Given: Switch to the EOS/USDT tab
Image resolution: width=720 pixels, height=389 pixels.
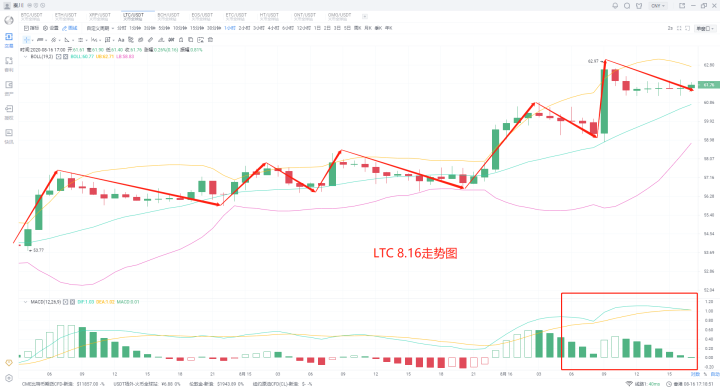Looking at the screenshot, I should coord(202,17).
